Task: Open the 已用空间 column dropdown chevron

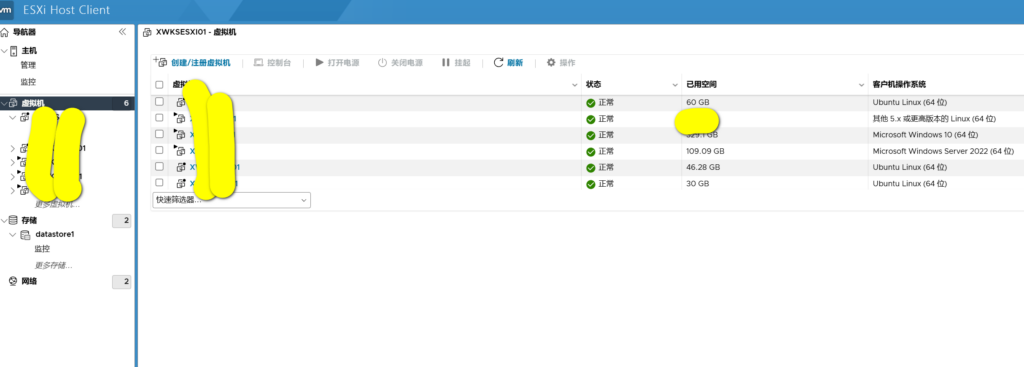Action: 861,86
